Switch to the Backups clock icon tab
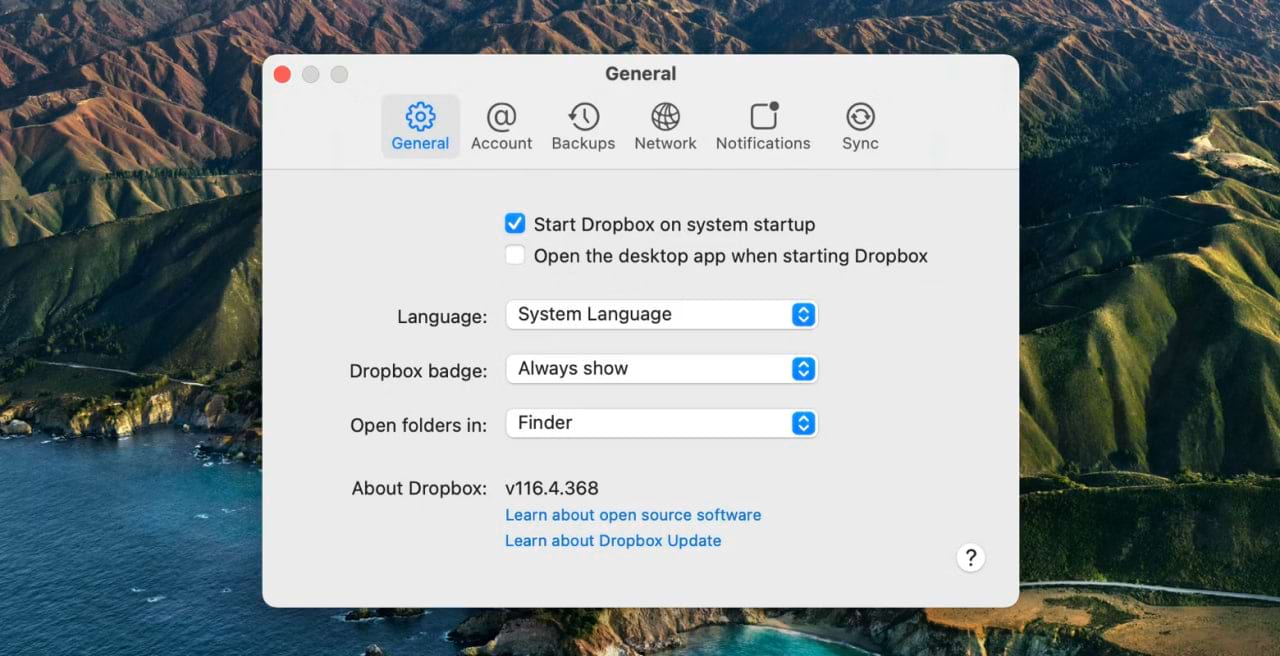Screen dimensions: 1280x656 click(583, 126)
